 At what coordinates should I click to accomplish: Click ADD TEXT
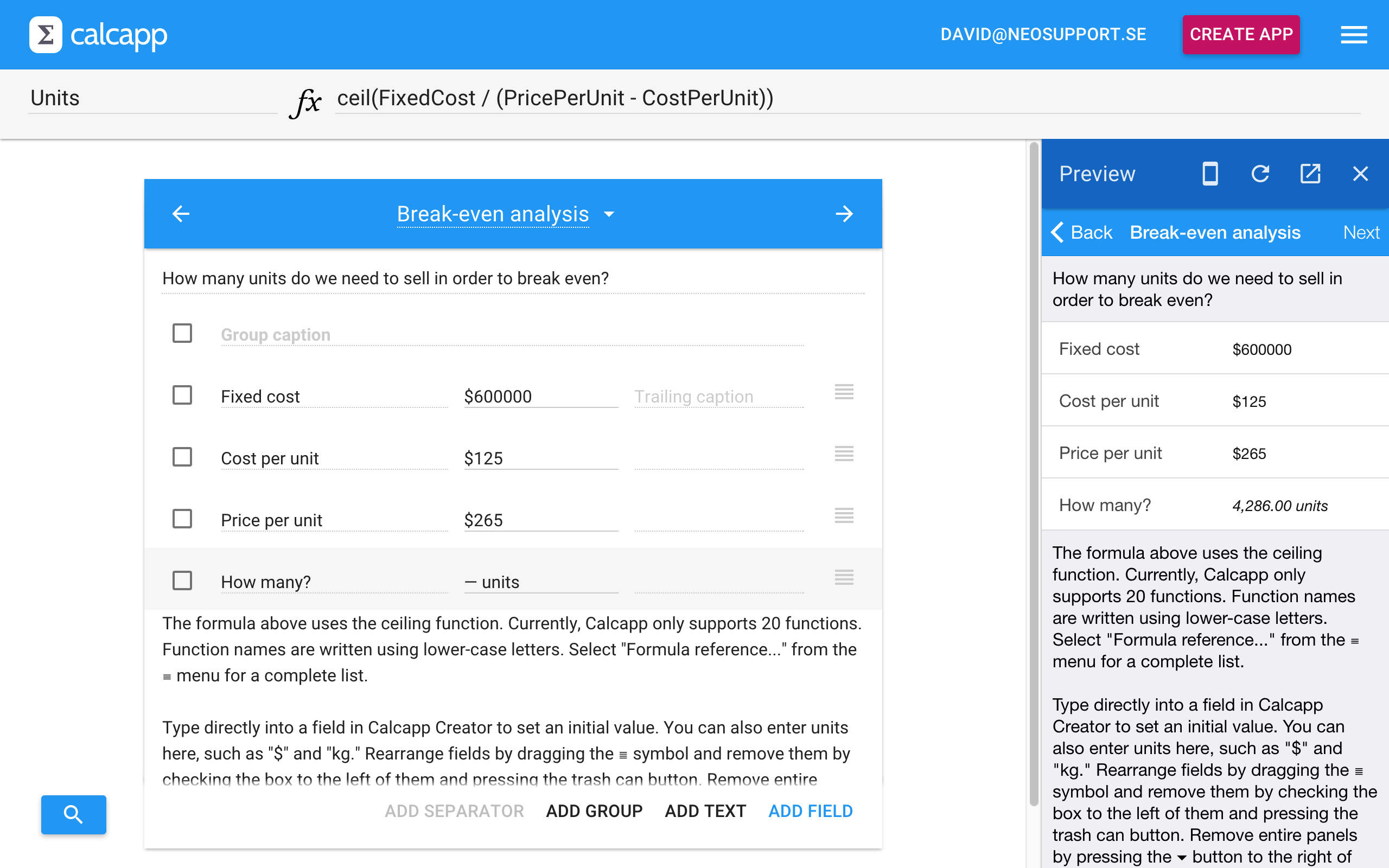pos(705,811)
